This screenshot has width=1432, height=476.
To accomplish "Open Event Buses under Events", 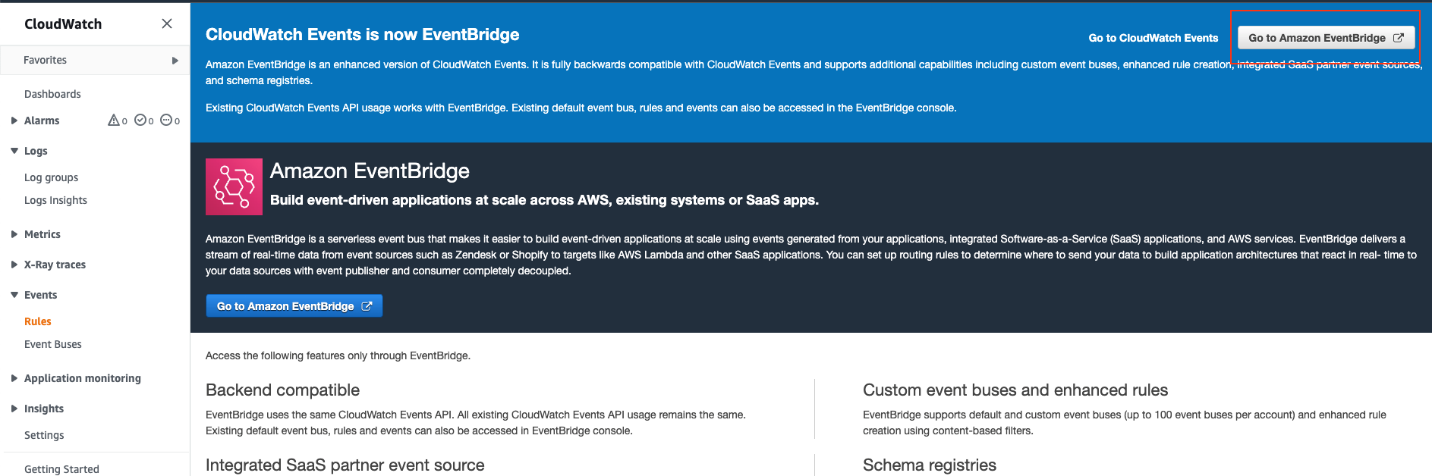I will [53, 344].
